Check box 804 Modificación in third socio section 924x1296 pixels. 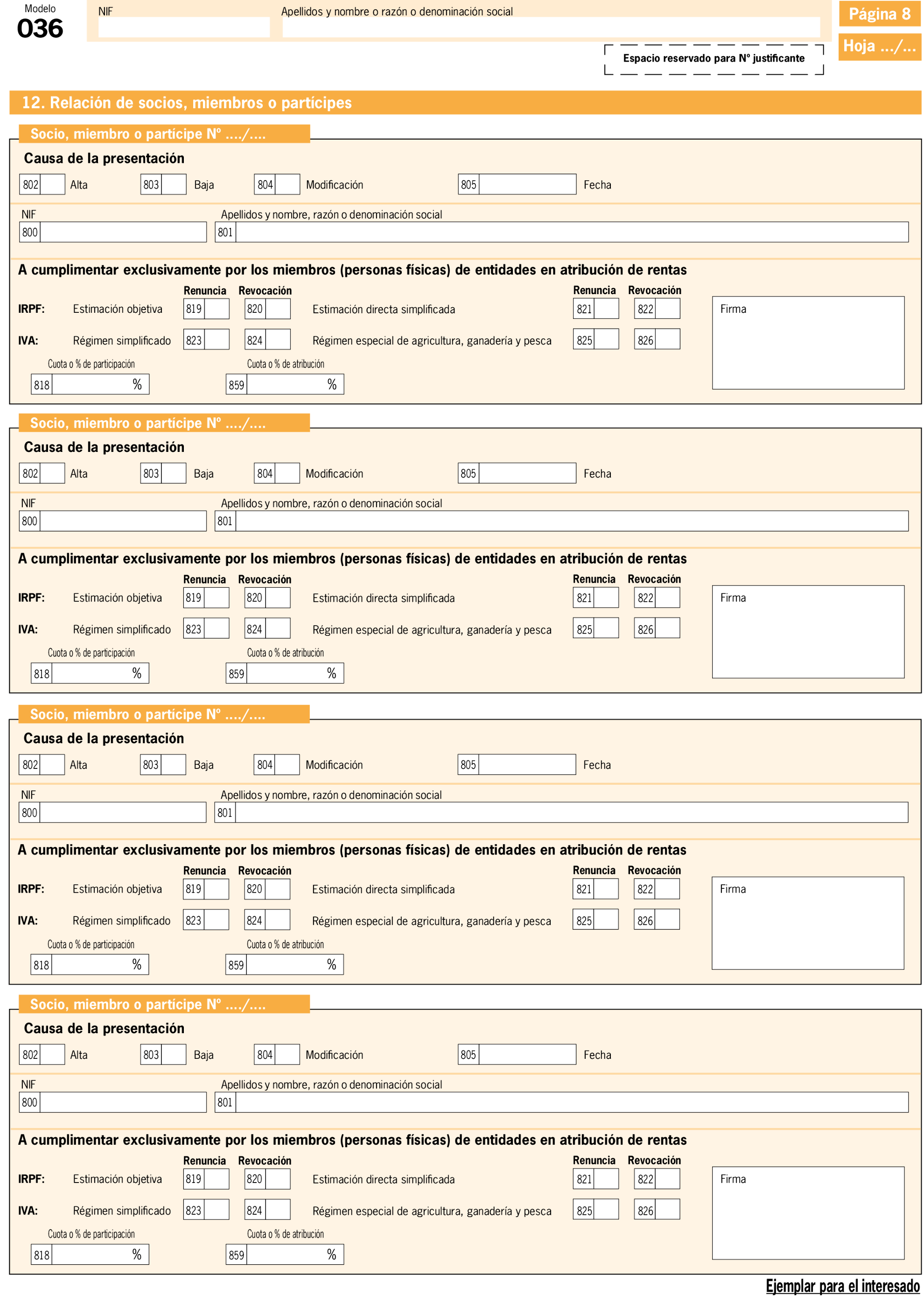tap(287, 765)
